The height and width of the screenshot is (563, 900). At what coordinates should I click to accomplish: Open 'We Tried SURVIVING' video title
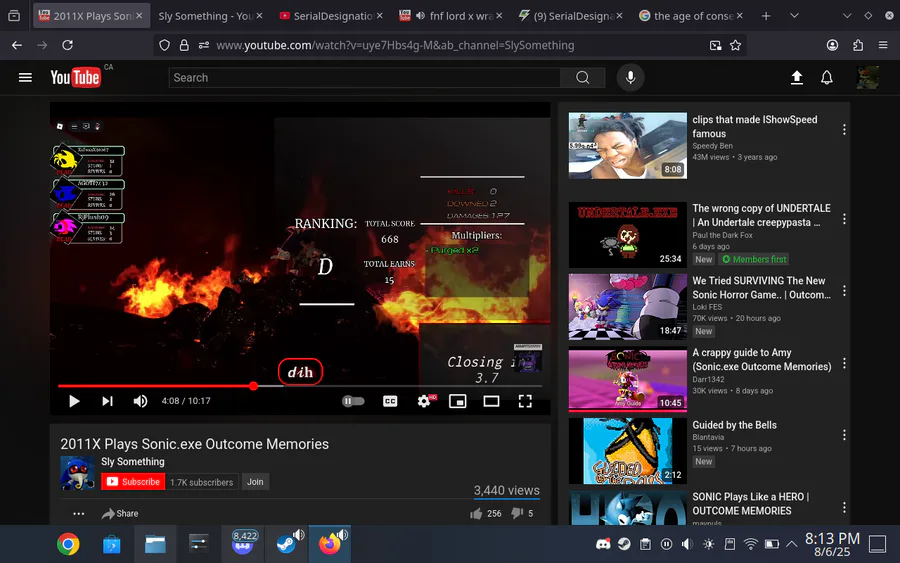tap(761, 288)
